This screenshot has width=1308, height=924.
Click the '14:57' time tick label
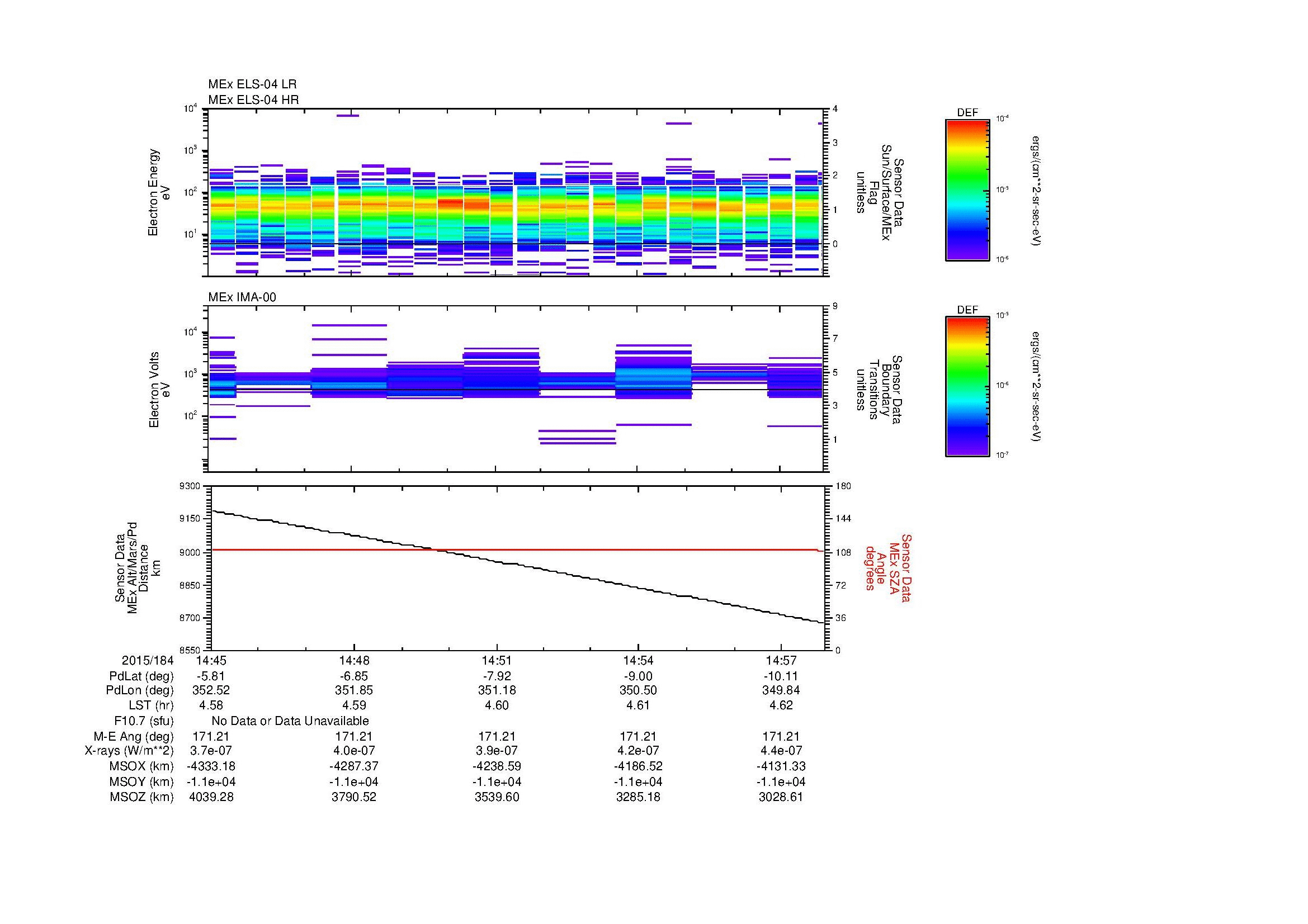coord(781,660)
